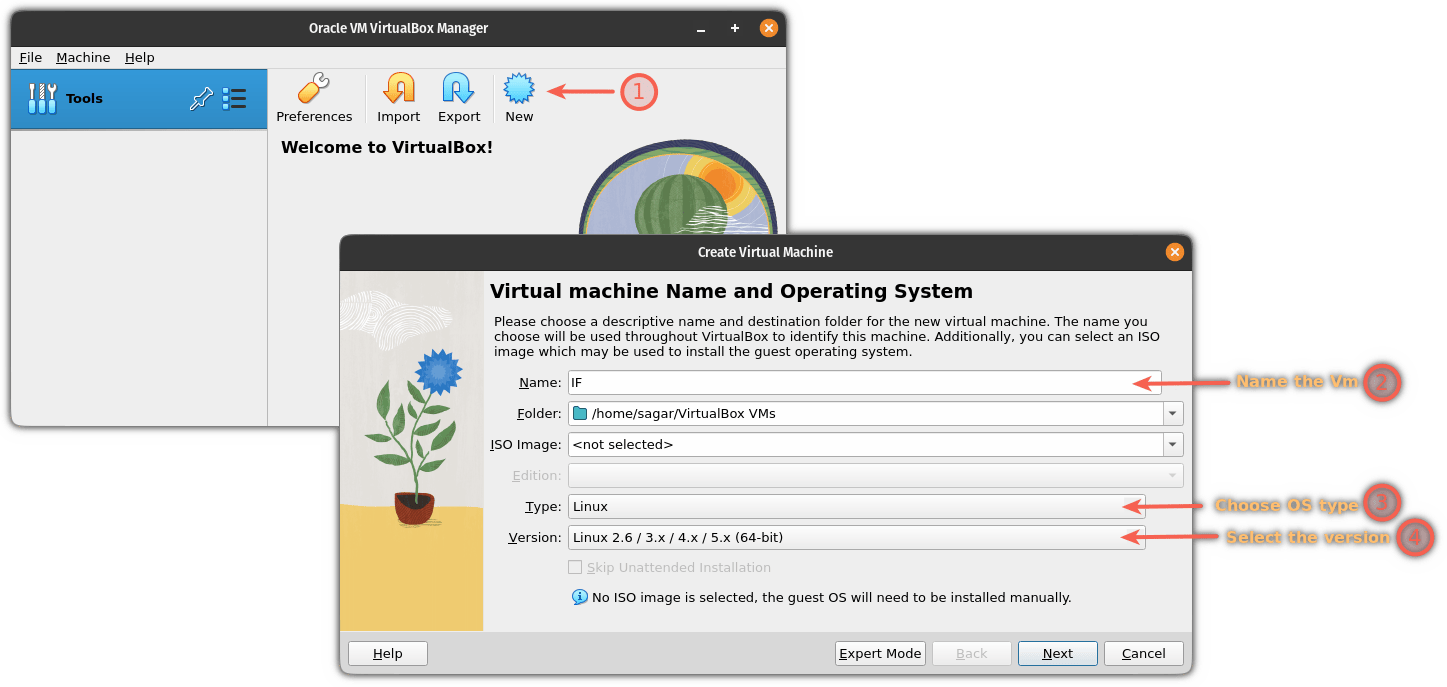
Task: Click the Export appliance icon
Action: pyautogui.click(x=459, y=90)
